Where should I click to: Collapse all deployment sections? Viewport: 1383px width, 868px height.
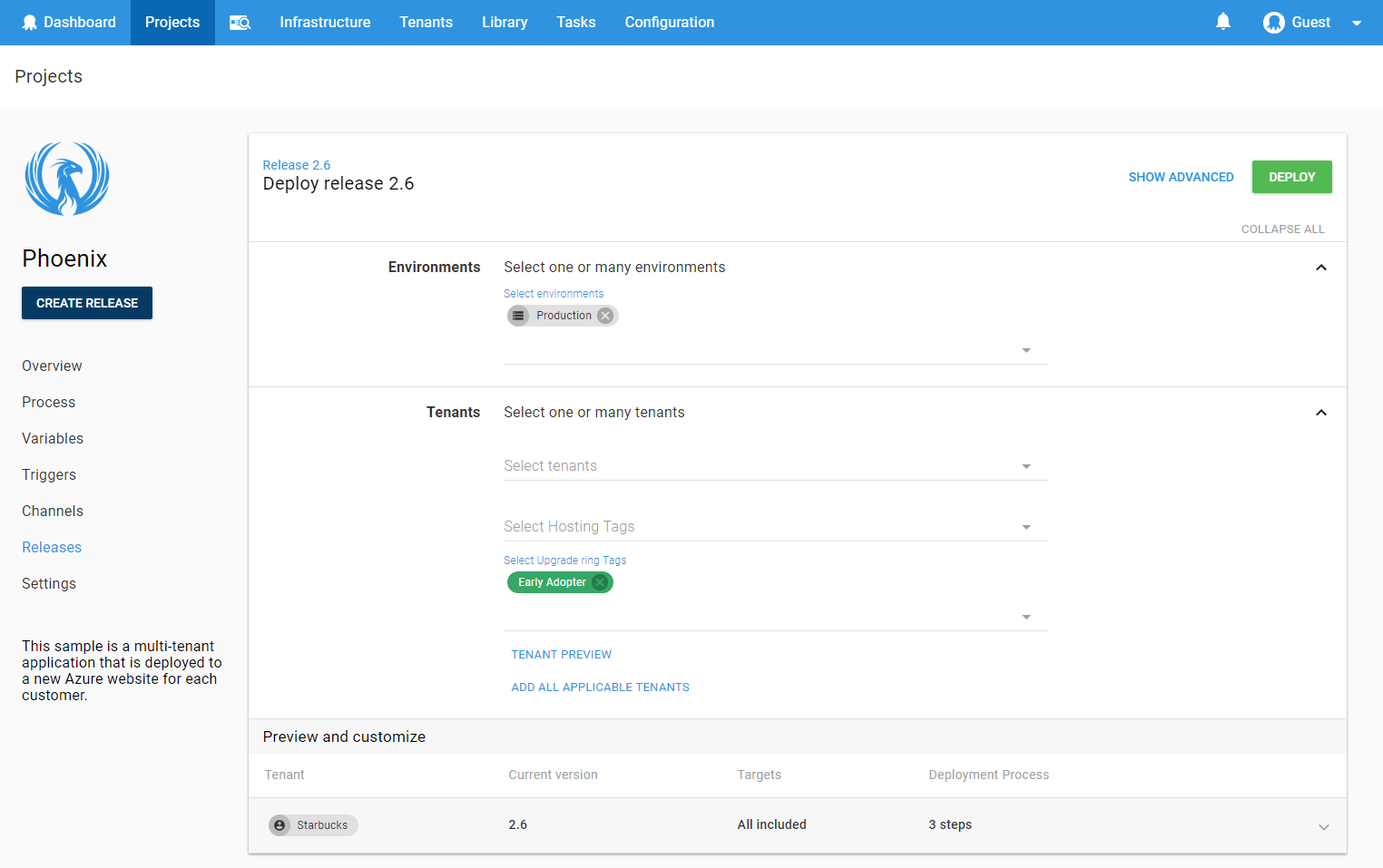click(1282, 229)
